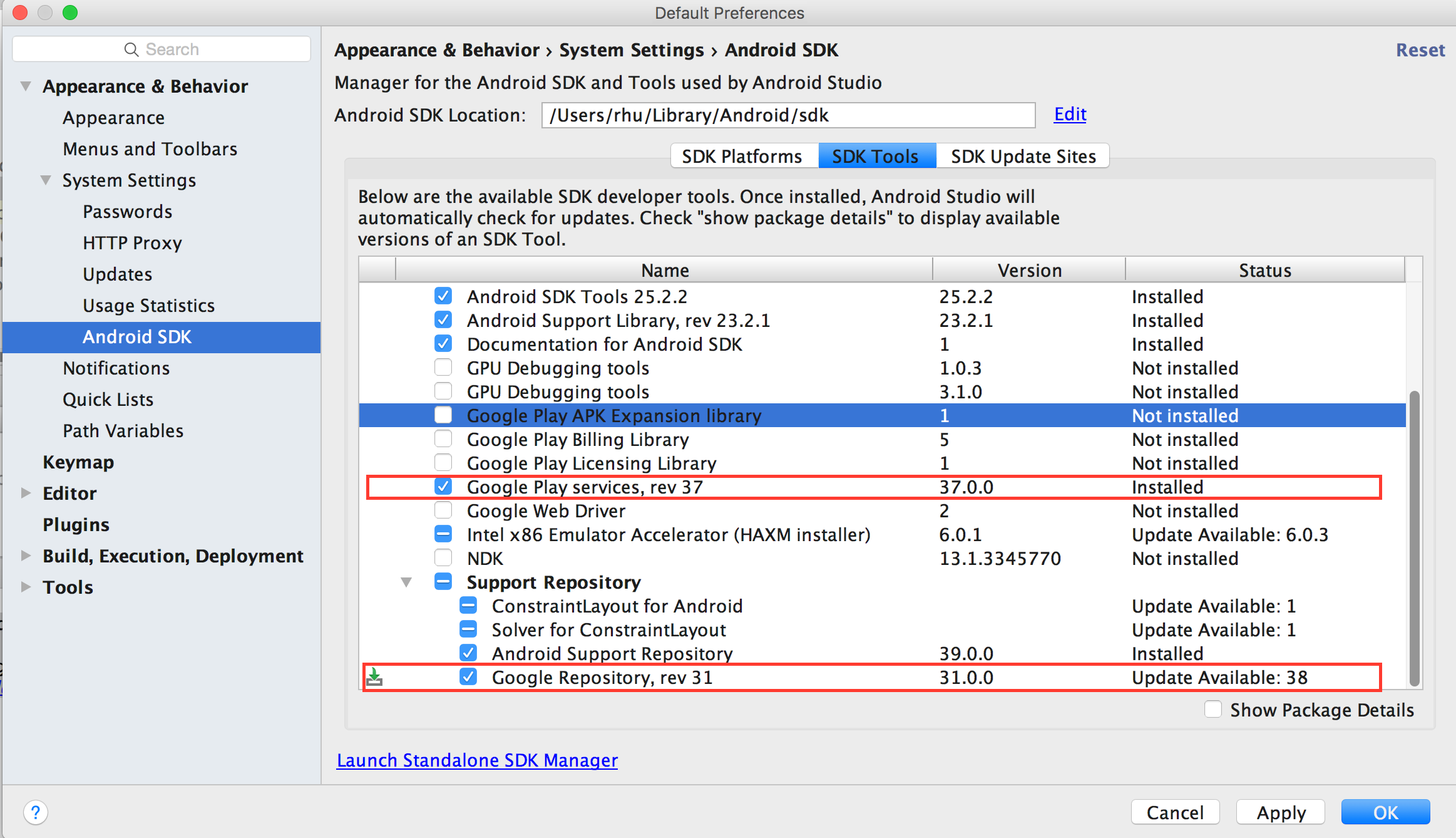Image resolution: width=1456 pixels, height=838 pixels.
Task: Check Google Play Billing Library checkbox
Action: [443, 438]
